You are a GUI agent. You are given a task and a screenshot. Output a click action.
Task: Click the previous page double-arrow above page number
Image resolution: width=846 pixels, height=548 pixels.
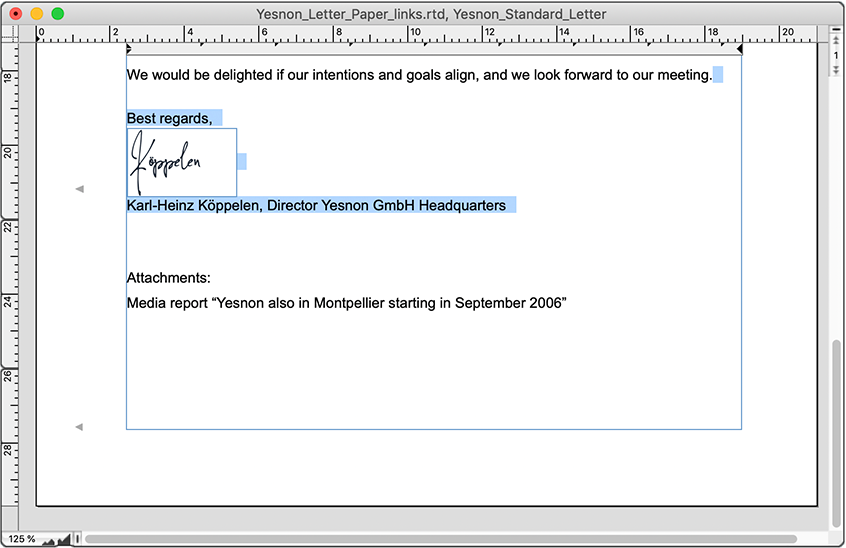coord(837,42)
